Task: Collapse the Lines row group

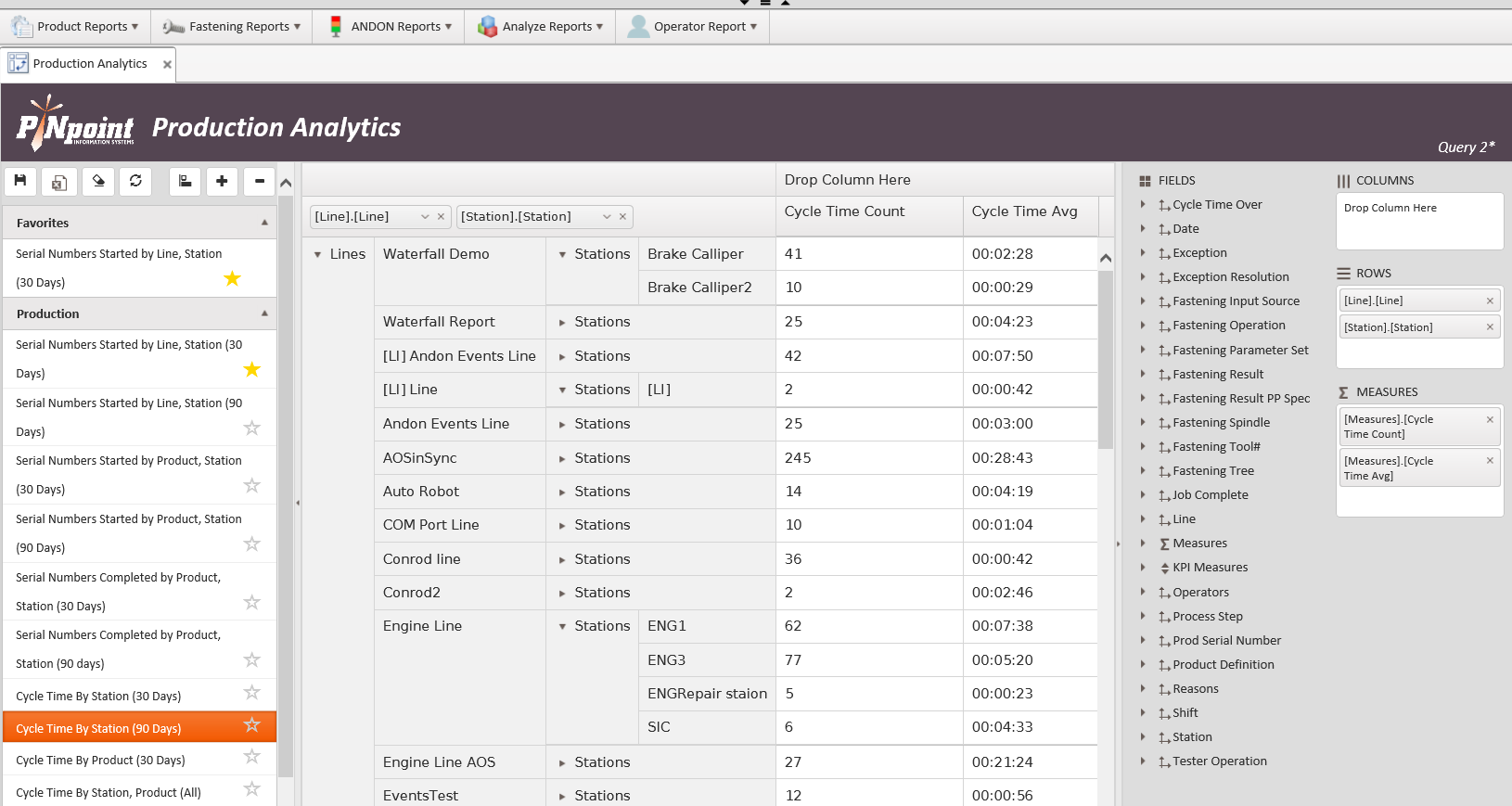Action: (317, 254)
